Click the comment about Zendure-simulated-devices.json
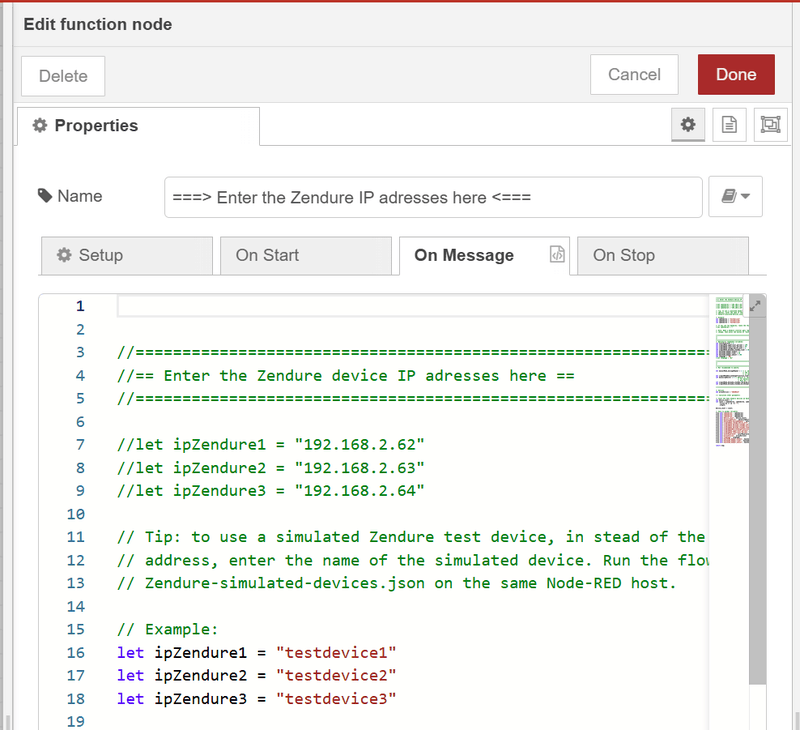The height and width of the screenshot is (730, 800). [x=396, y=583]
